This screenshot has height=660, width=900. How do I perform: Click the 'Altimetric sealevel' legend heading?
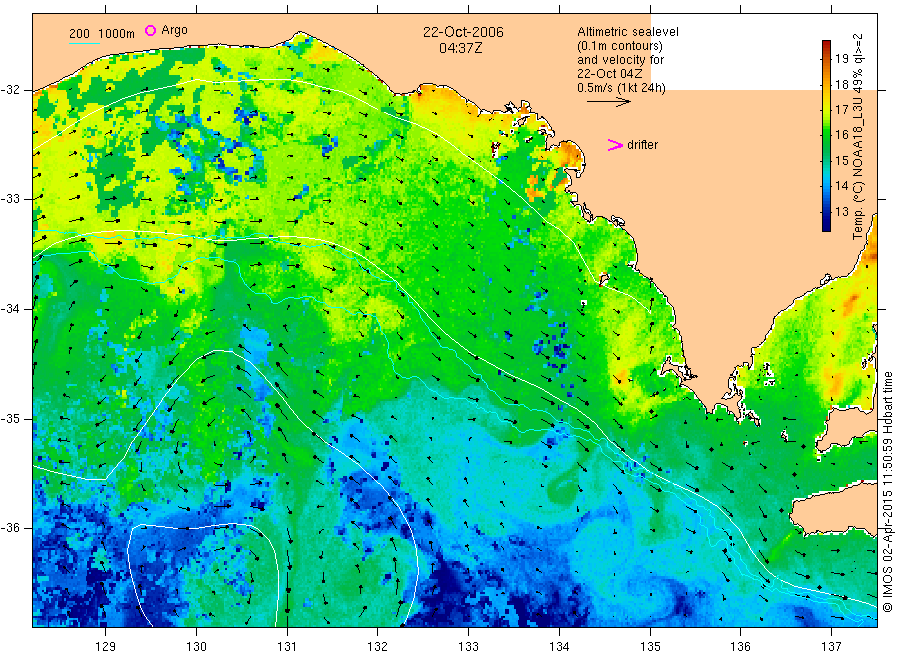click(x=627, y=32)
